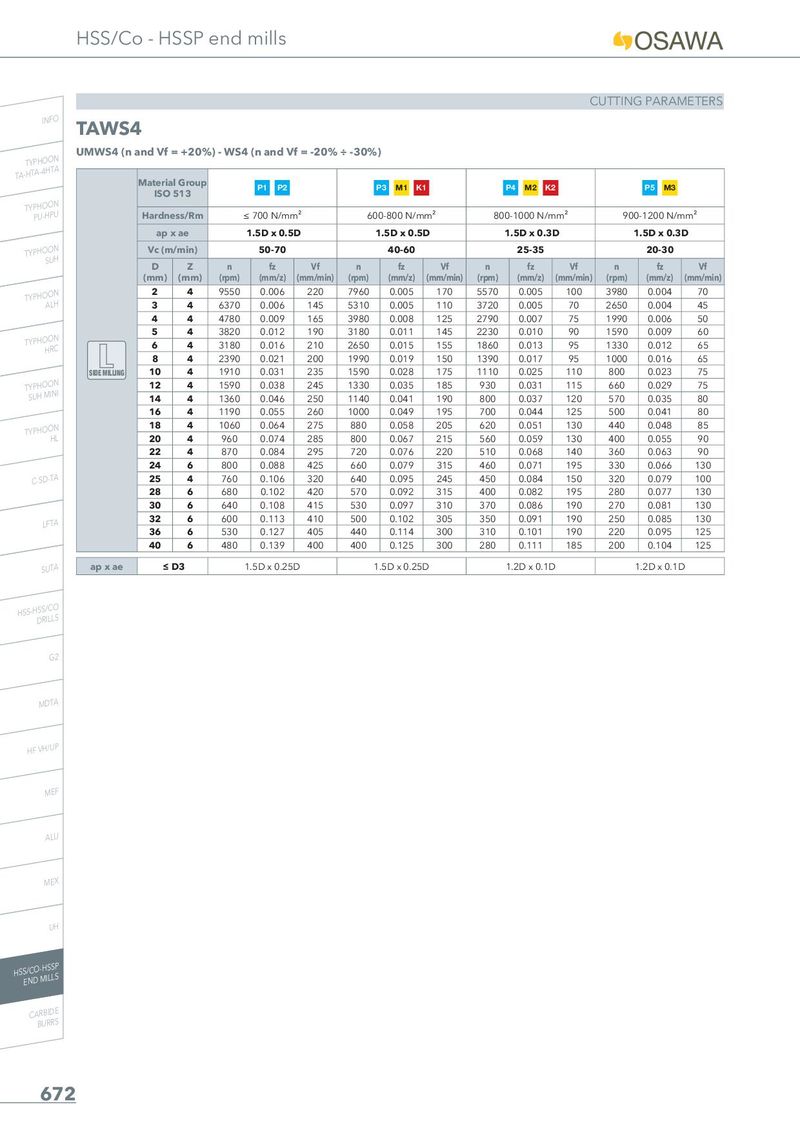
Task: Click feed value '0.139'
Action: [272, 546]
